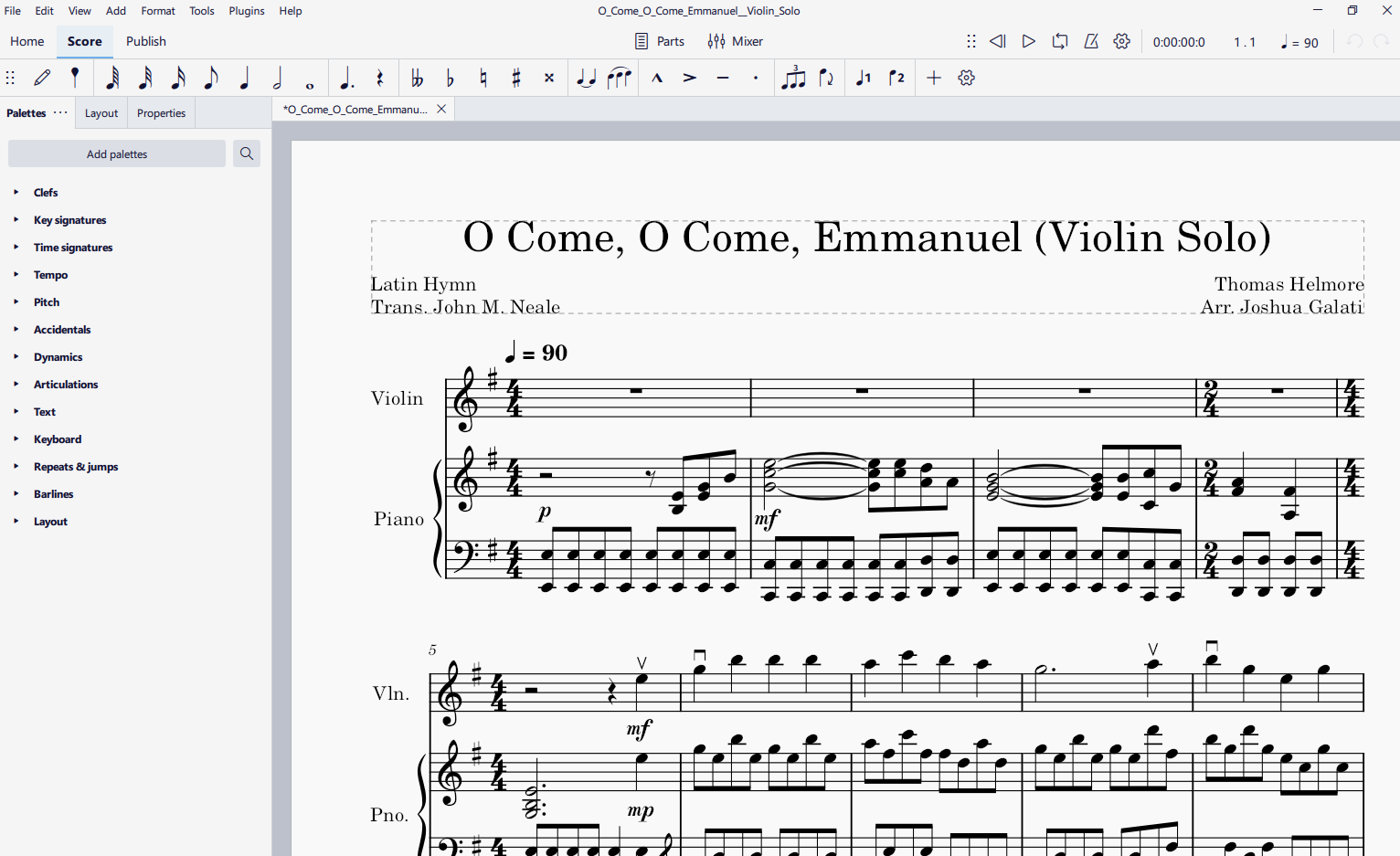Click Add palettes button

coord(117,153)
